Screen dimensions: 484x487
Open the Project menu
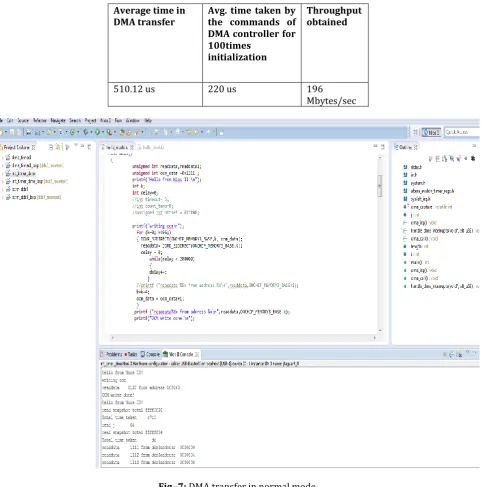coord(90,120)
